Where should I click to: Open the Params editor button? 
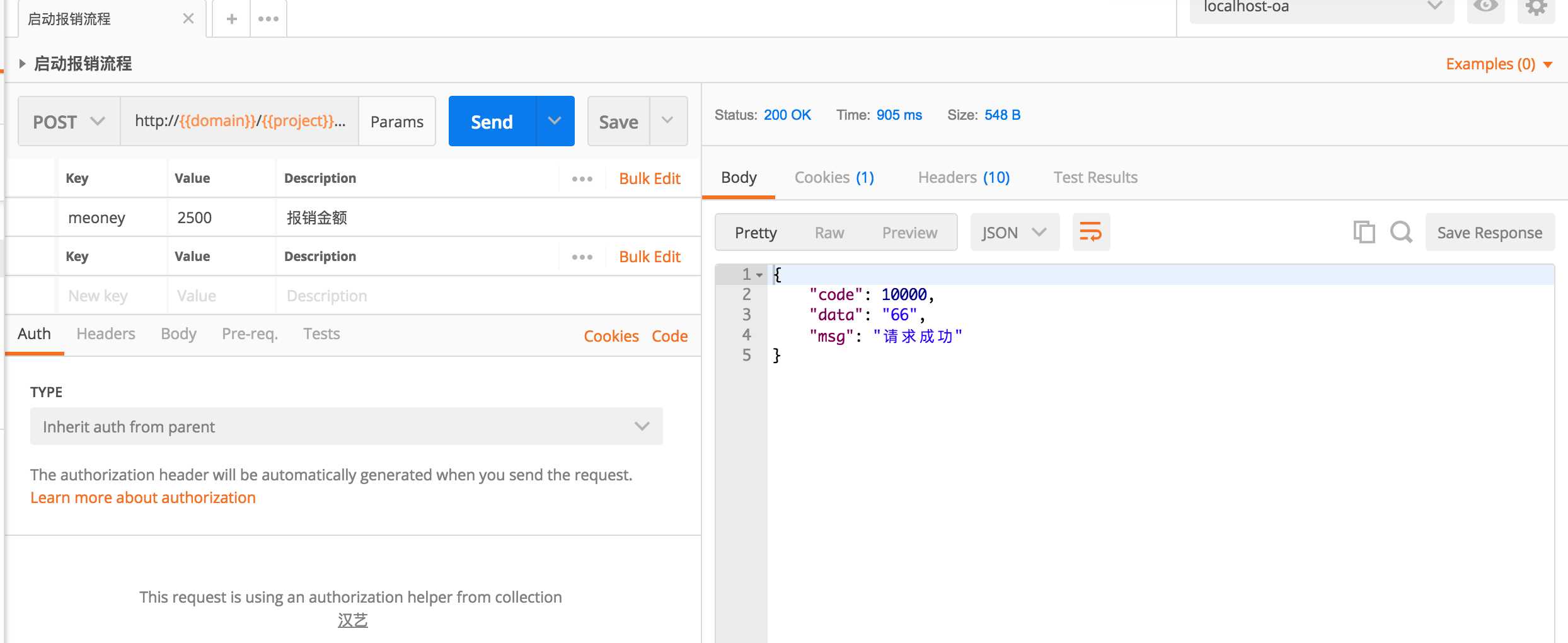(397, 121)
